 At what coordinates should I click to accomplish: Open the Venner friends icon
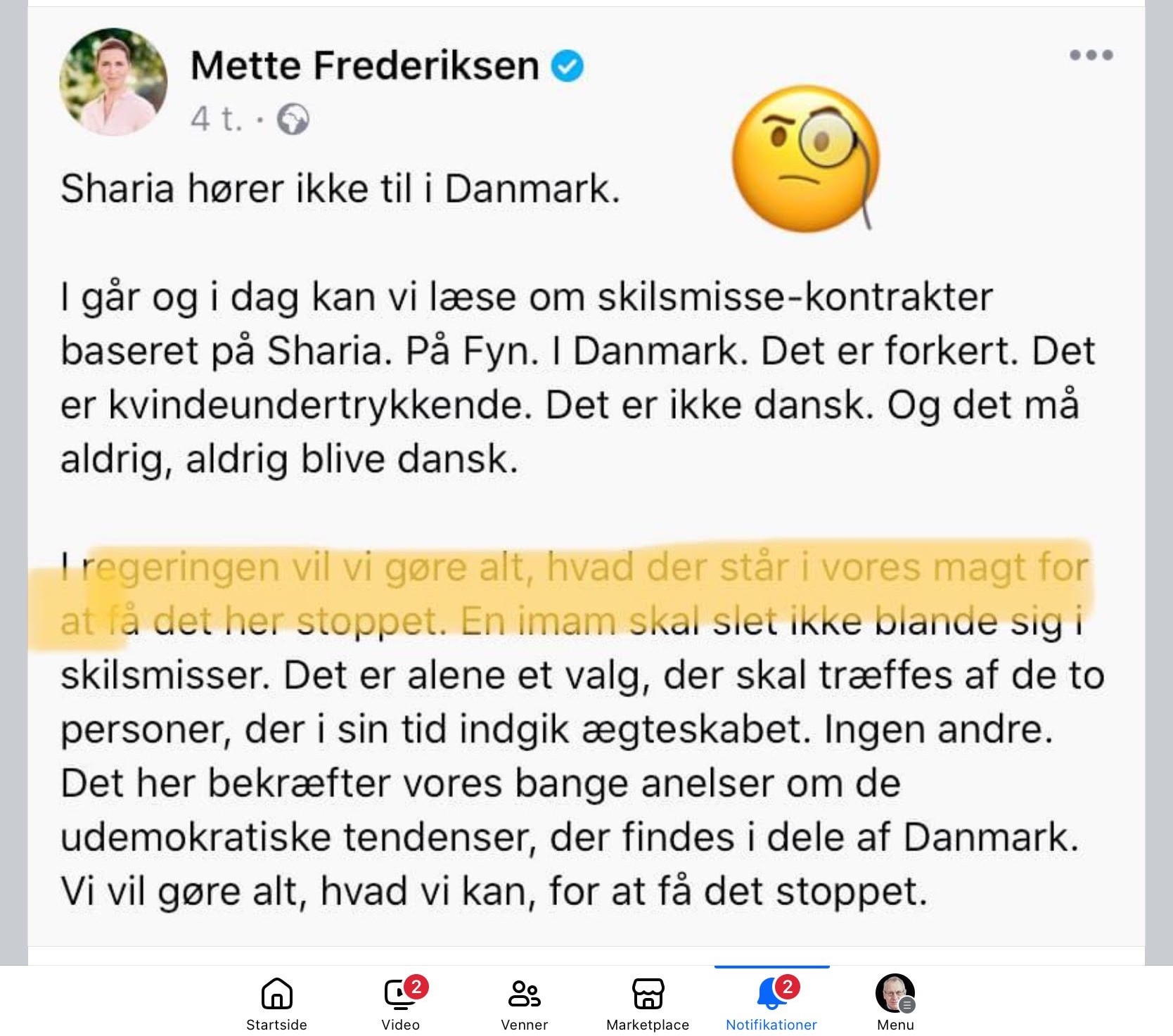[524, 995]
